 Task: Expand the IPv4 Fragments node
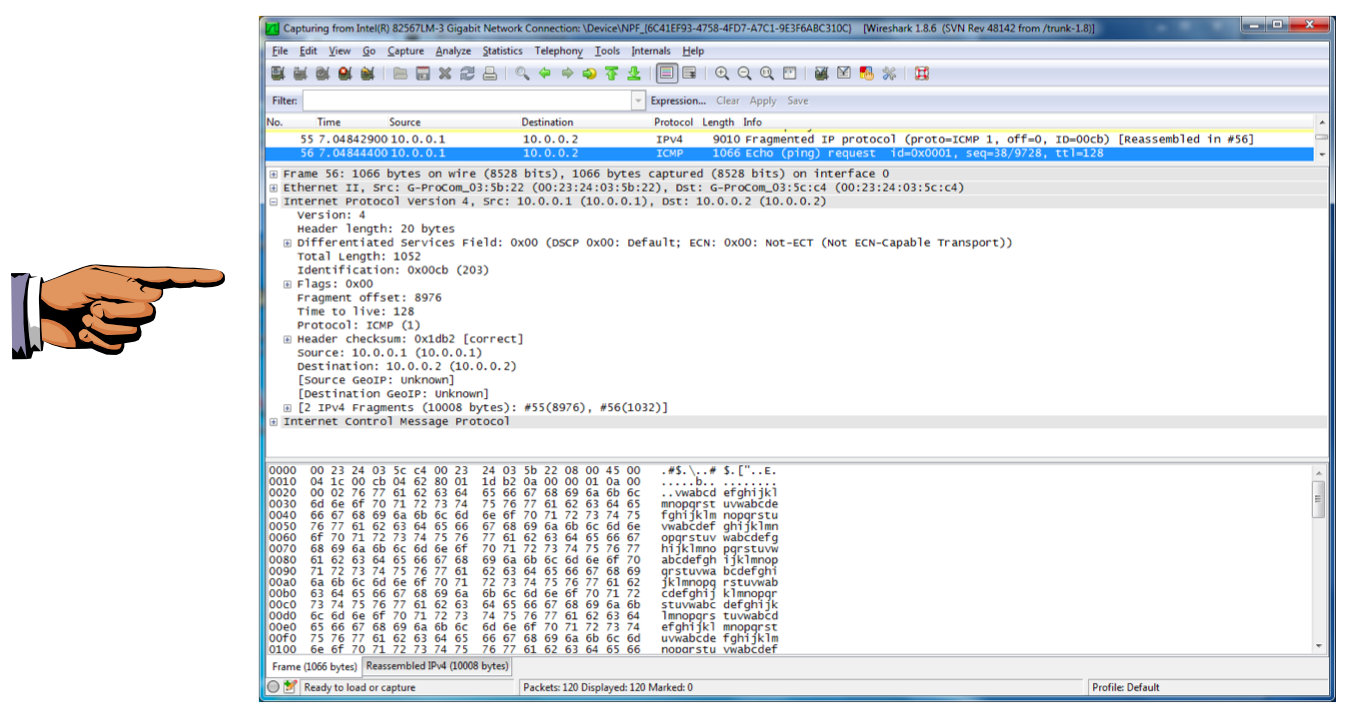pos(288,408)
